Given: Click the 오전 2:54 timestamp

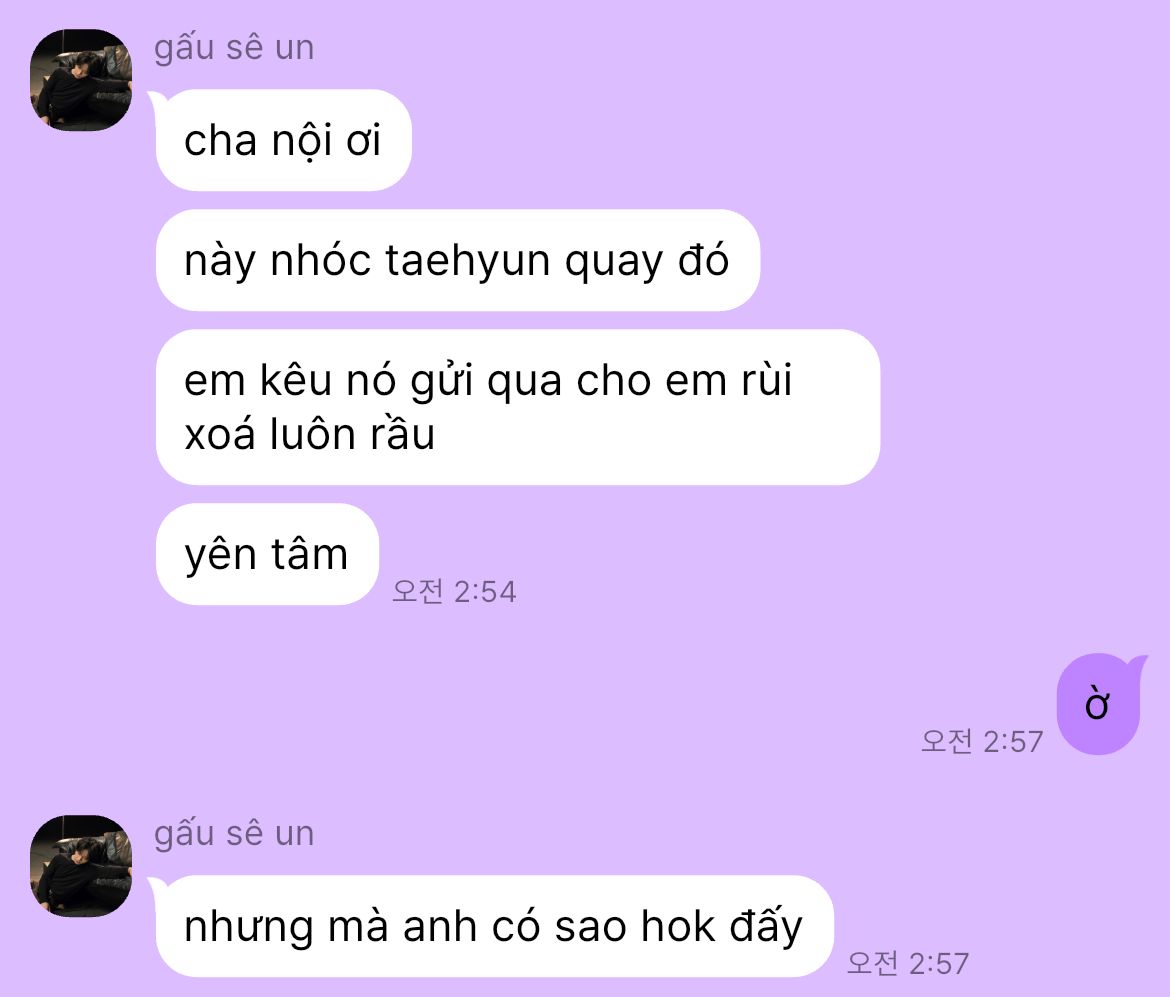Looking at the screenshot, I should (x=454, y=592).
